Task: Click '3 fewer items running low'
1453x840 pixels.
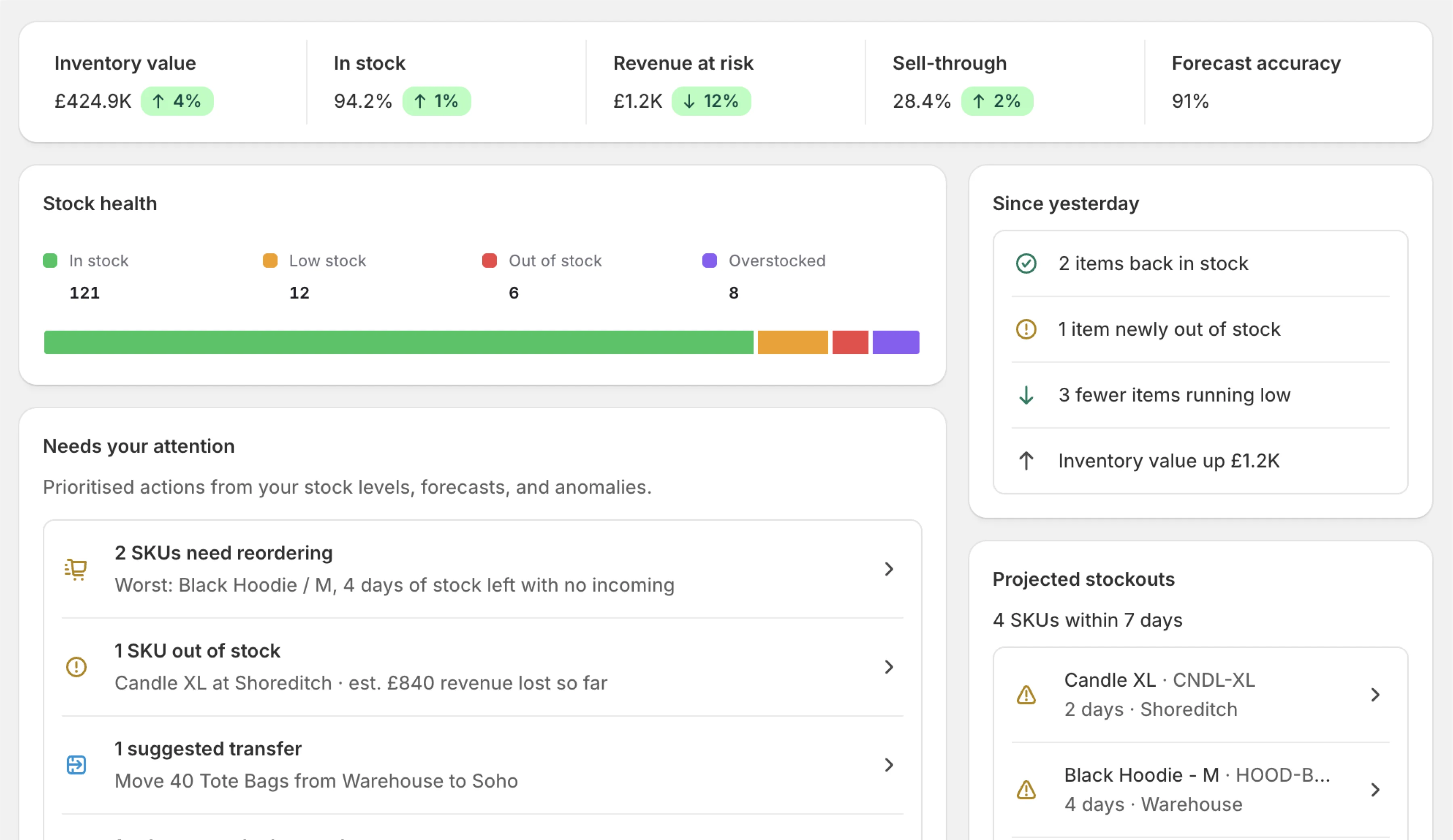Action: pos(1175,395)
